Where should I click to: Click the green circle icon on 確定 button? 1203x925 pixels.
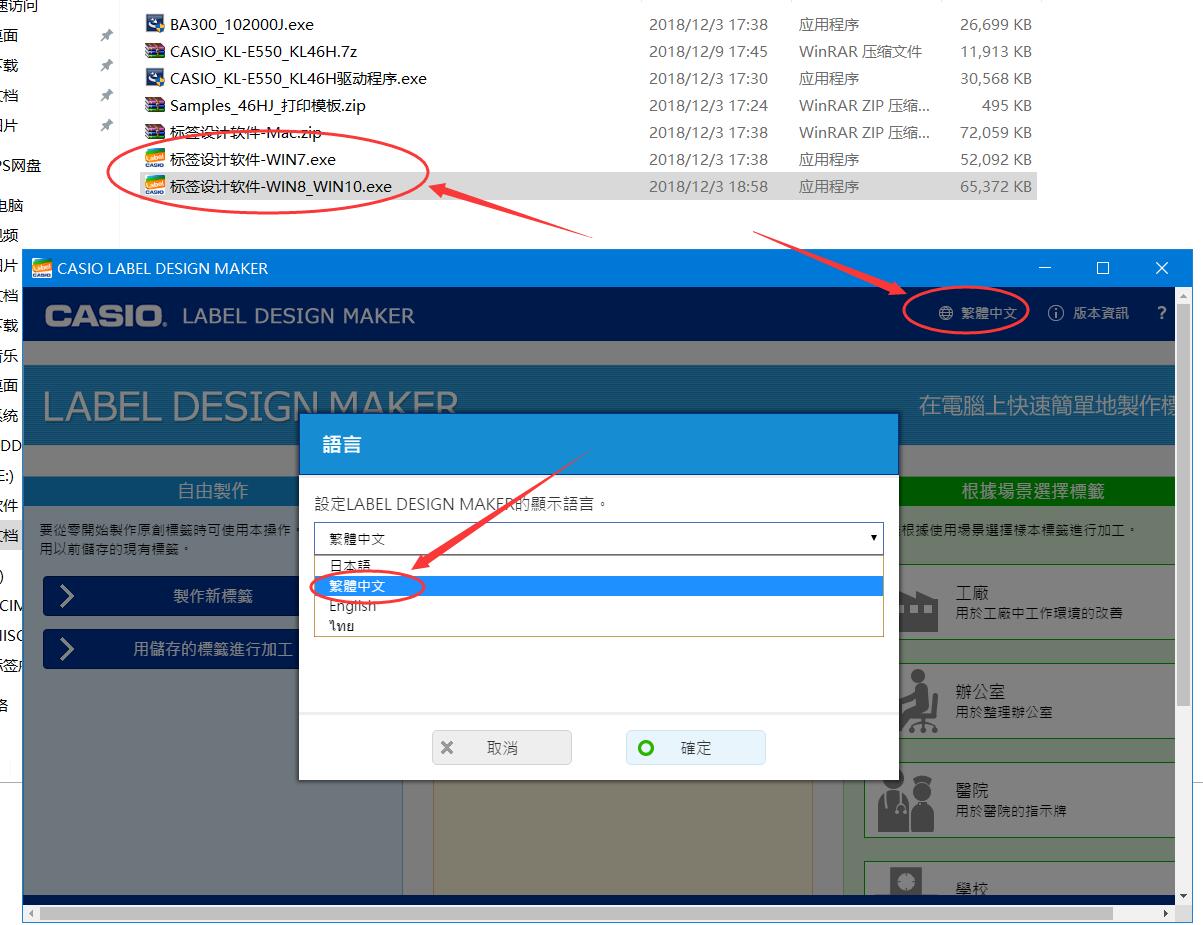646,748
